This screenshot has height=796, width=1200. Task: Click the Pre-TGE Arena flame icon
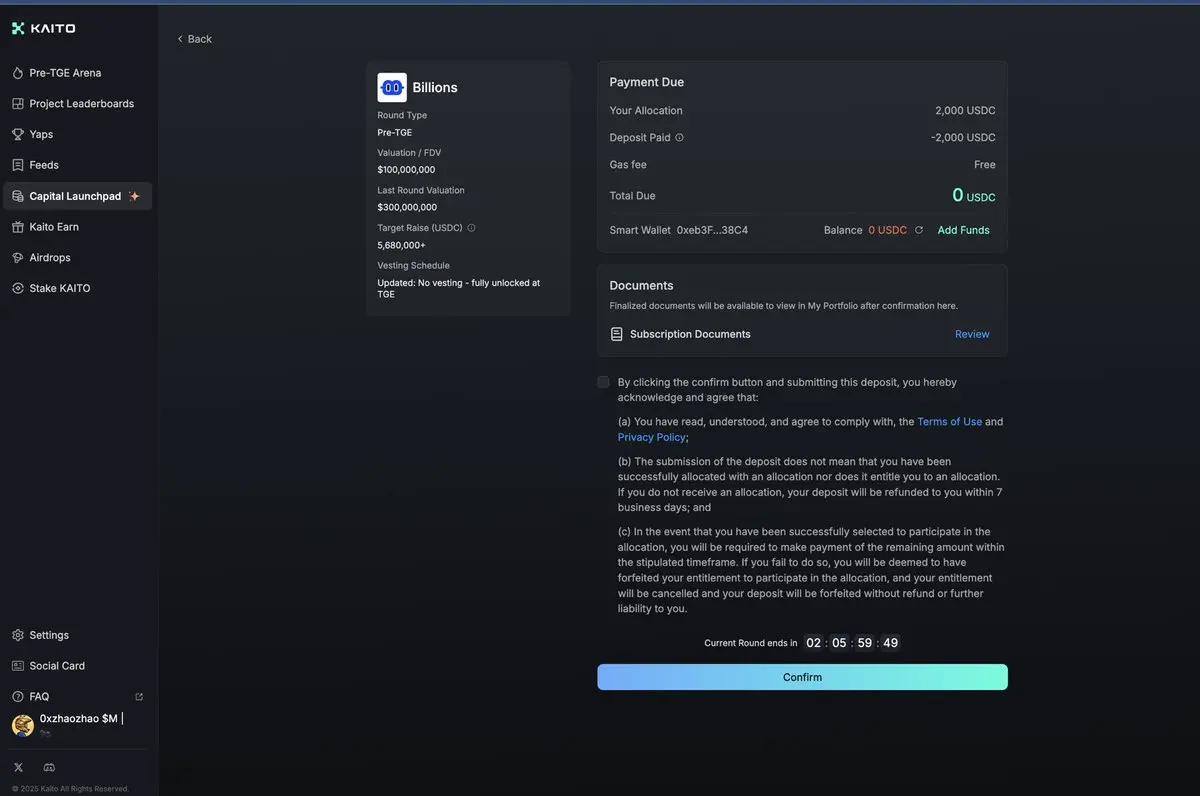pyautogui.click(x=18, y=73)
